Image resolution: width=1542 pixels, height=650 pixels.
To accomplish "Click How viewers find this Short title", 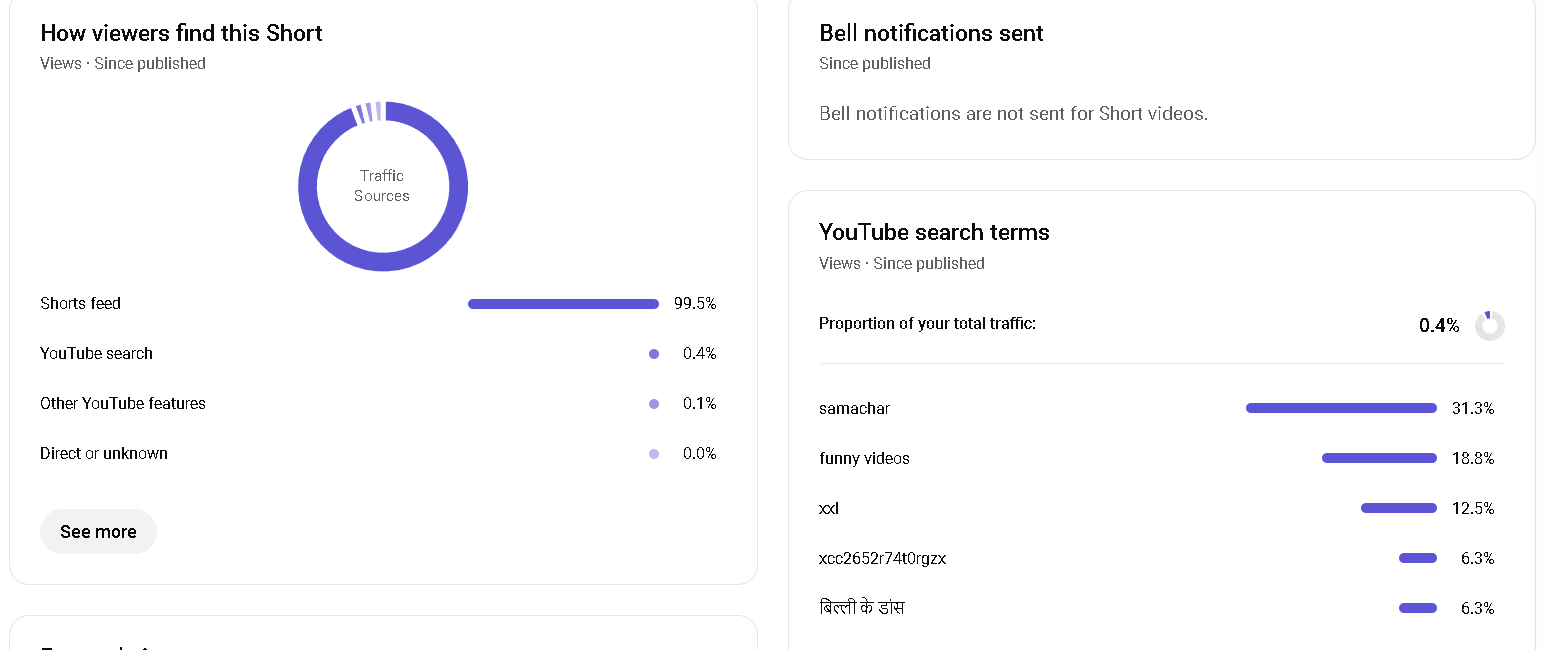I will point(181,33).
